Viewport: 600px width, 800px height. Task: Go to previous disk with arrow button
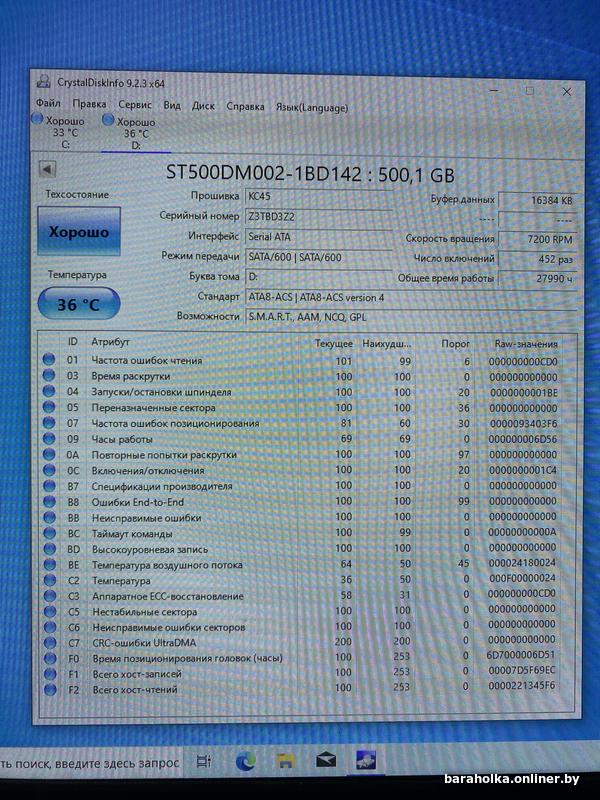point(47,170)
